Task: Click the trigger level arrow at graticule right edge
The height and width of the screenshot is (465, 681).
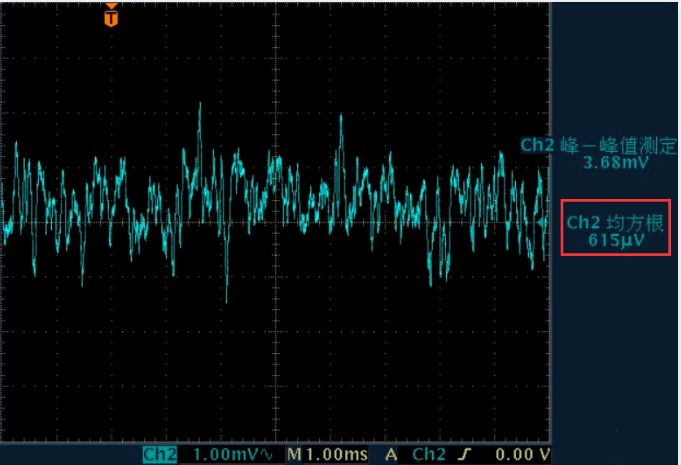Action: click(x=544, y=222)
